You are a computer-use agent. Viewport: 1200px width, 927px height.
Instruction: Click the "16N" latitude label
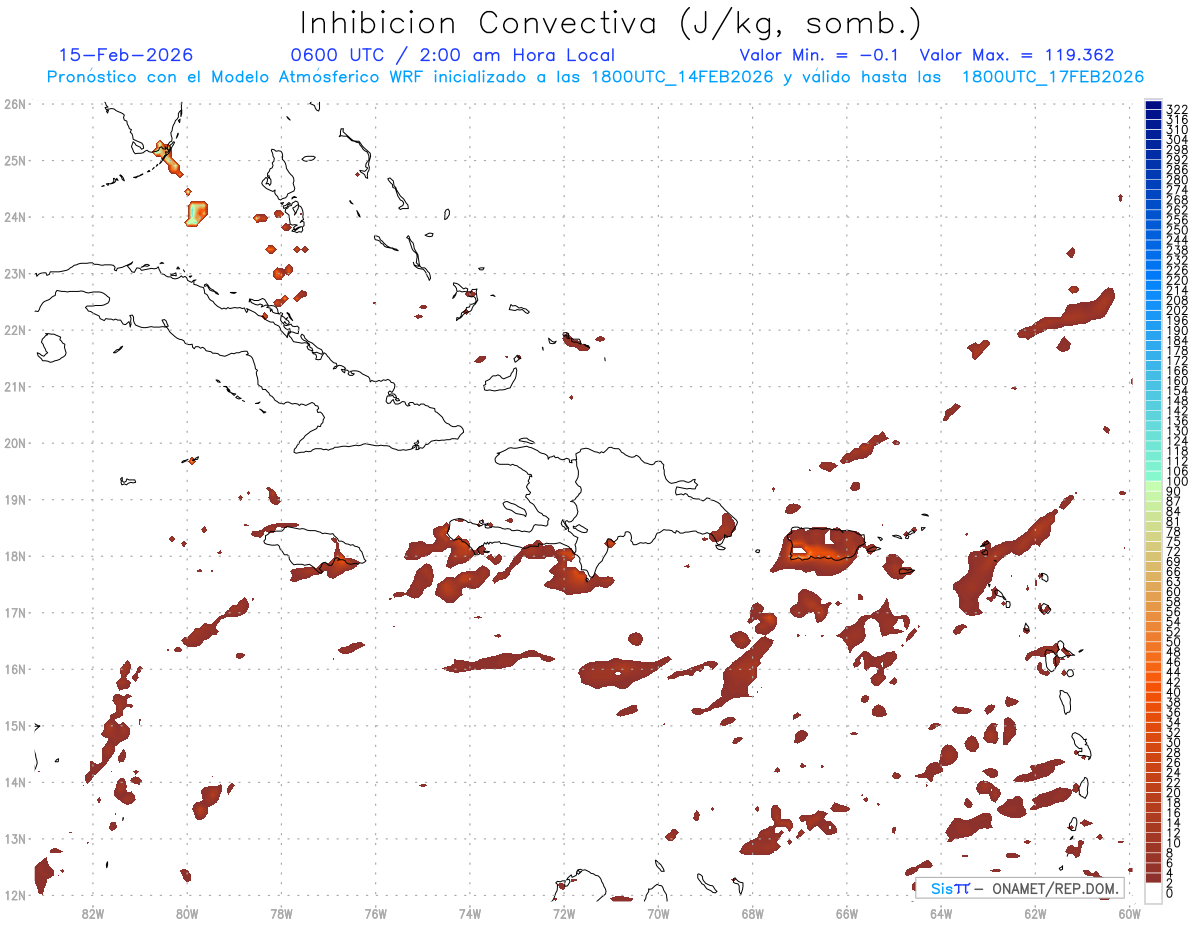click(x=15, y=669)
